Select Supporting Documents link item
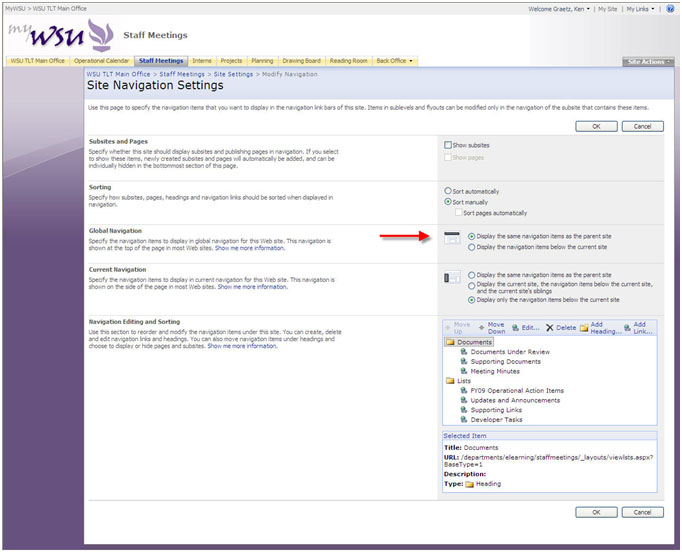The height and width of the screenshot is (553, 682). coord(500,362)
